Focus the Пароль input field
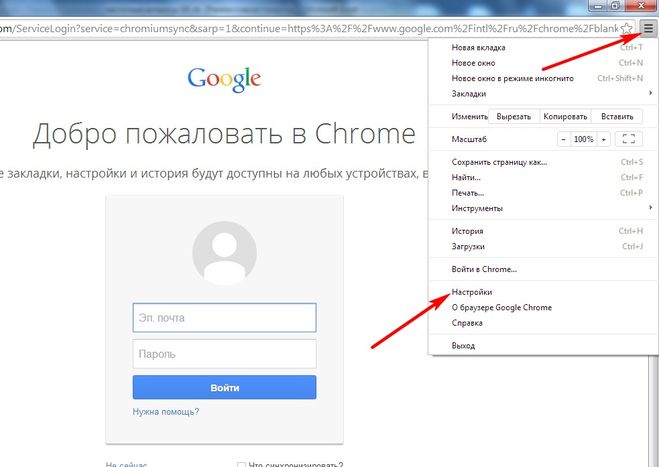The height and width of the screenshot is (467, 659). click(224, 354)
